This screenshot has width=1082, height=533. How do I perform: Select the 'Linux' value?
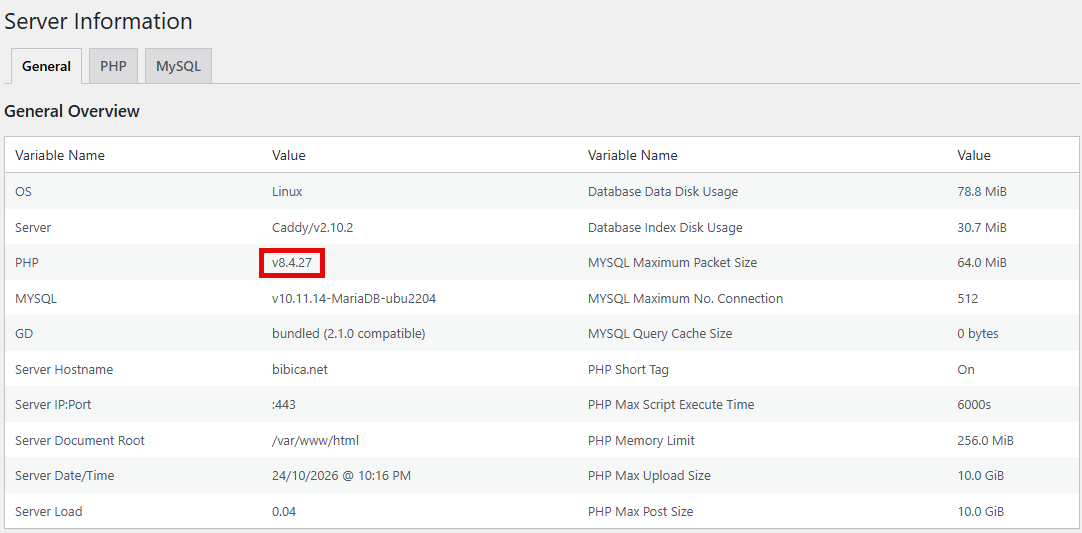(287, 191)
